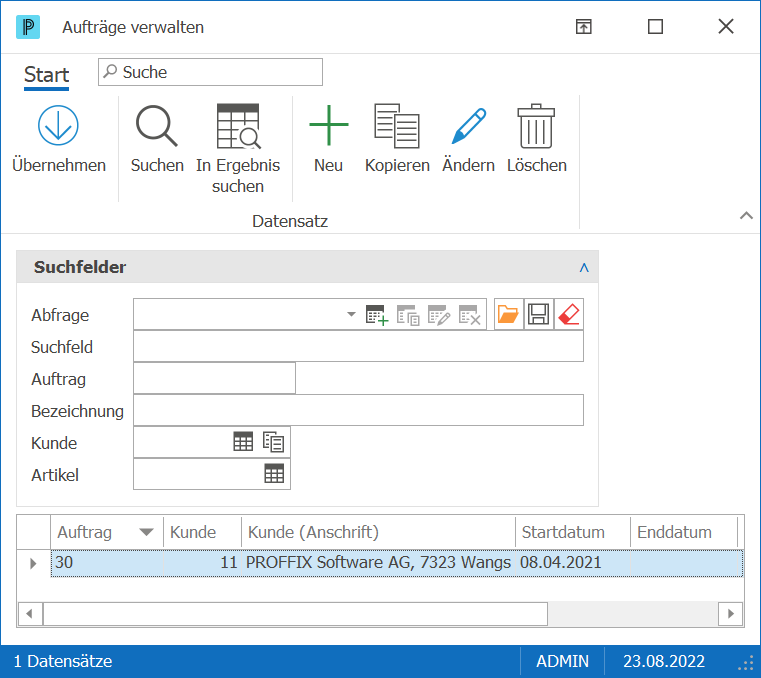This screenshot has height=678, width=761.
Task: Open Kunde document list icon
Action: 273,442
